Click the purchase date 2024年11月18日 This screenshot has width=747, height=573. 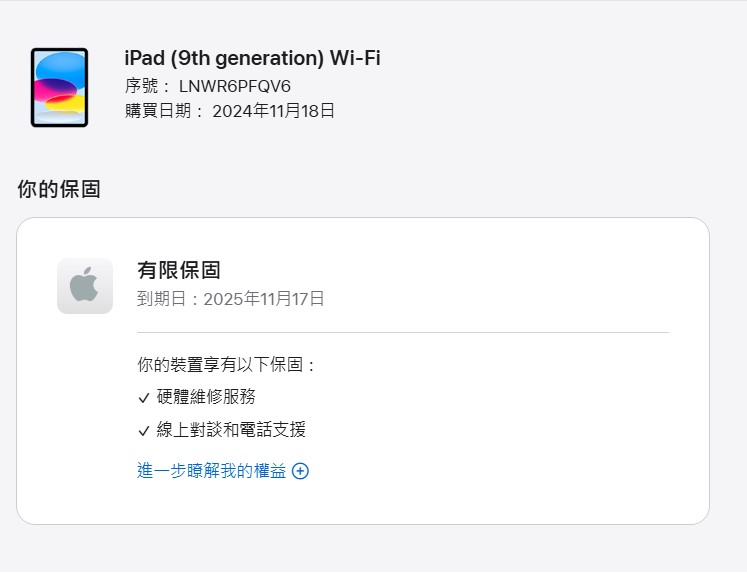coord(273,111)
